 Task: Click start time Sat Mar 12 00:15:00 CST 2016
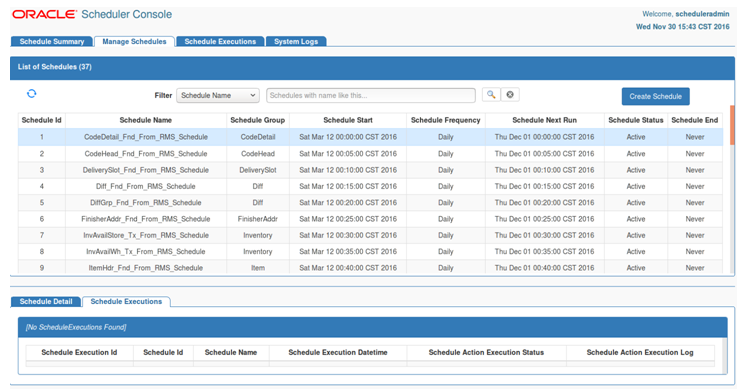coord(348,186)
